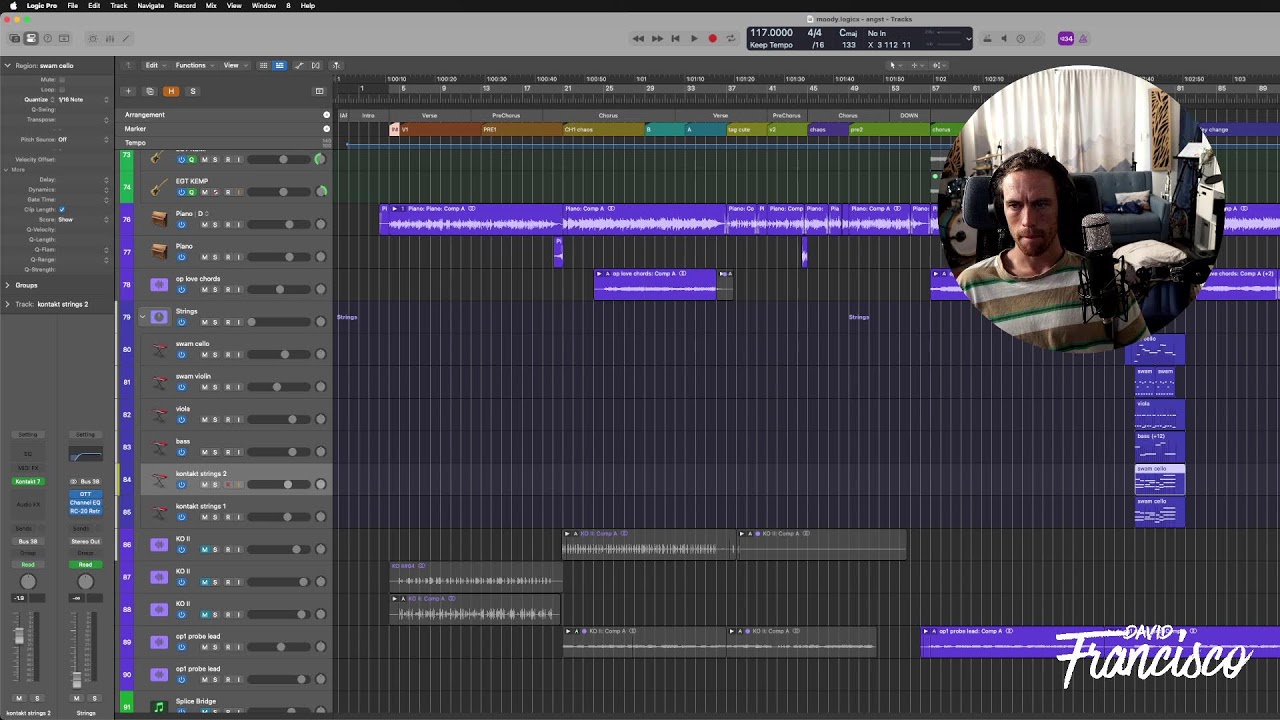Click the Splice Bridge track icon
The width and height of the screenshot is (1280, 720).
159,706
